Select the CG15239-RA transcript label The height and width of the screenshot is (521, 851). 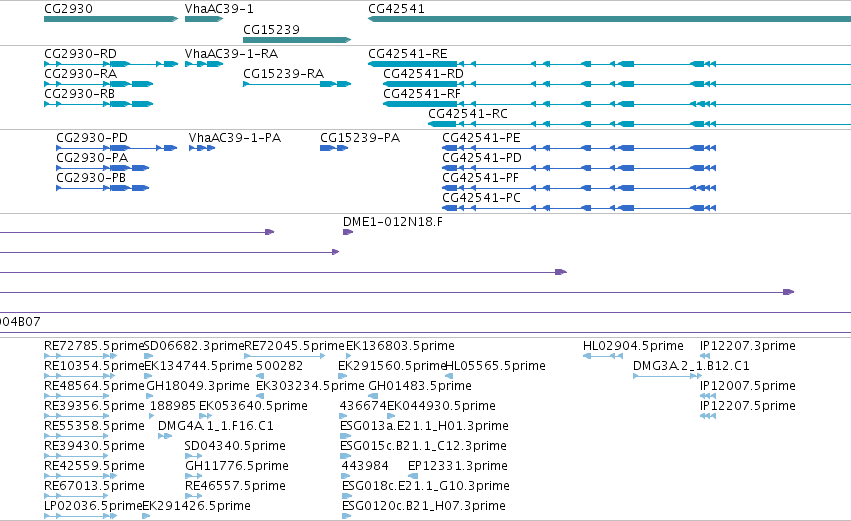pos(283,74)
